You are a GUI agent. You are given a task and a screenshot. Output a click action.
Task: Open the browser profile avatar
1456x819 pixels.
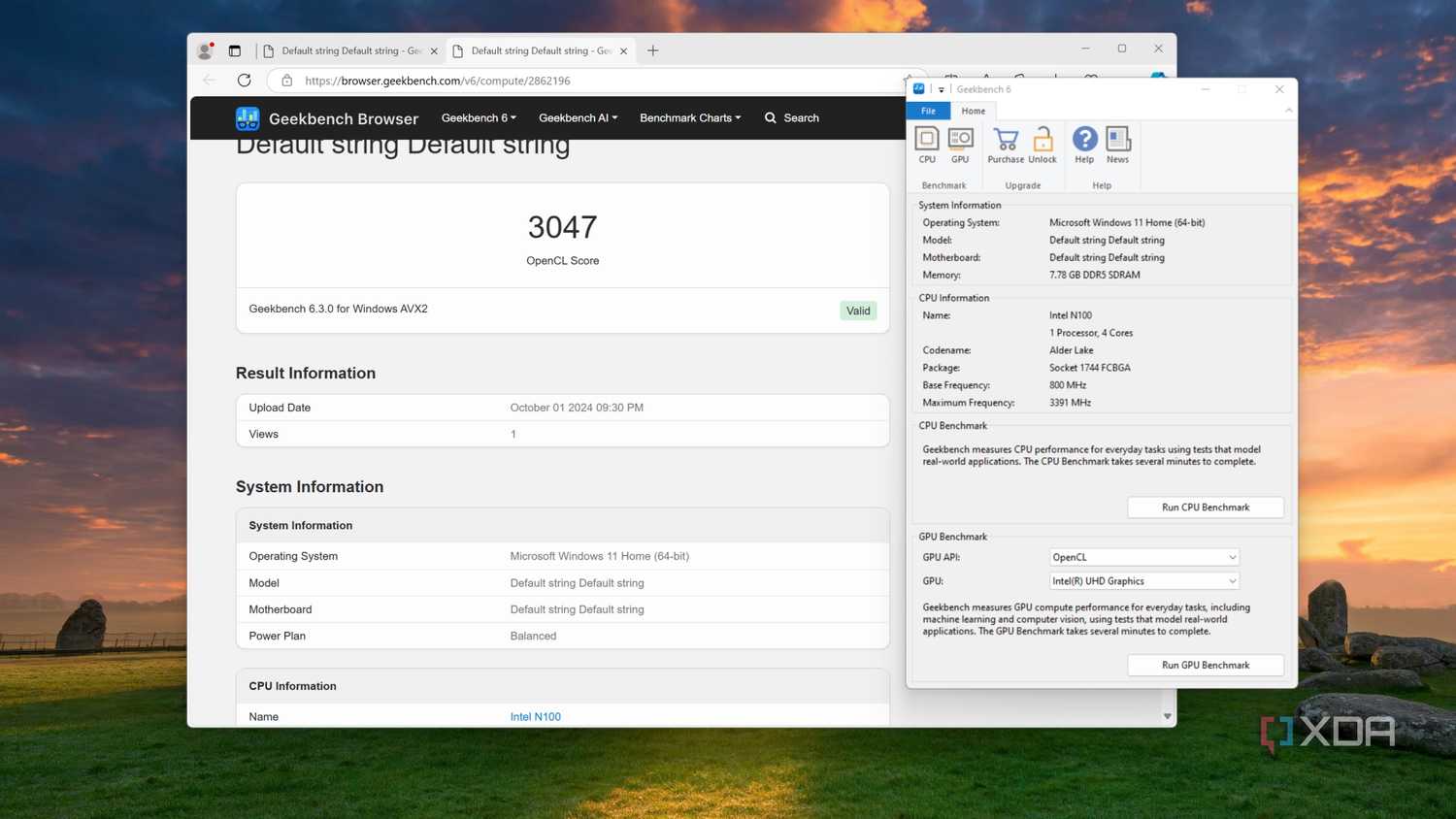[x=205, y=50]
